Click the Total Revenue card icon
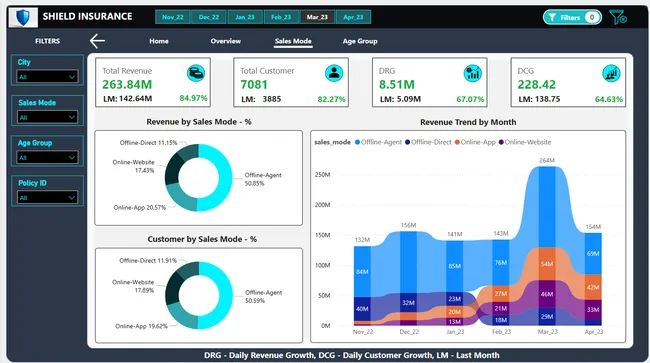The width and height of the screenshot is (650, 363). pos(196,73)
